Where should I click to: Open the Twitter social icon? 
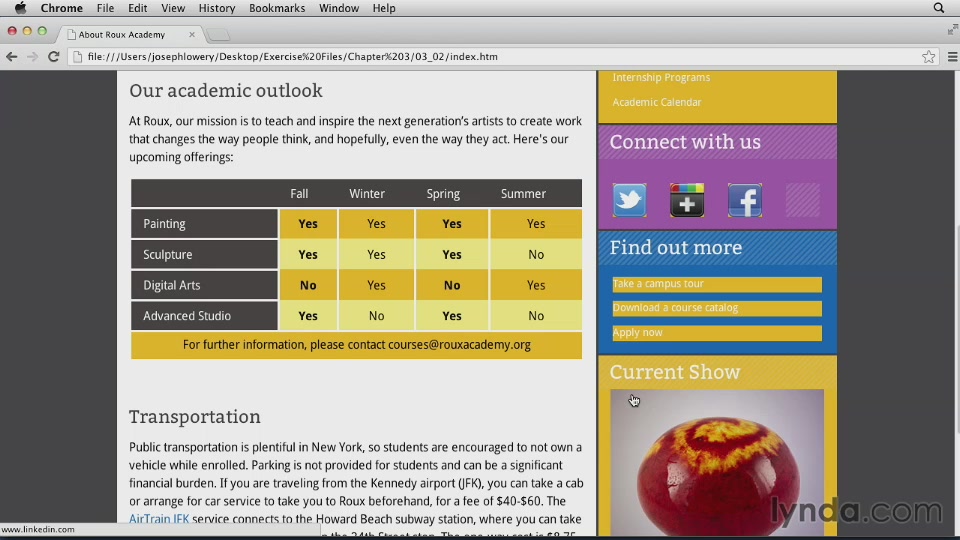tap(629, 200)
